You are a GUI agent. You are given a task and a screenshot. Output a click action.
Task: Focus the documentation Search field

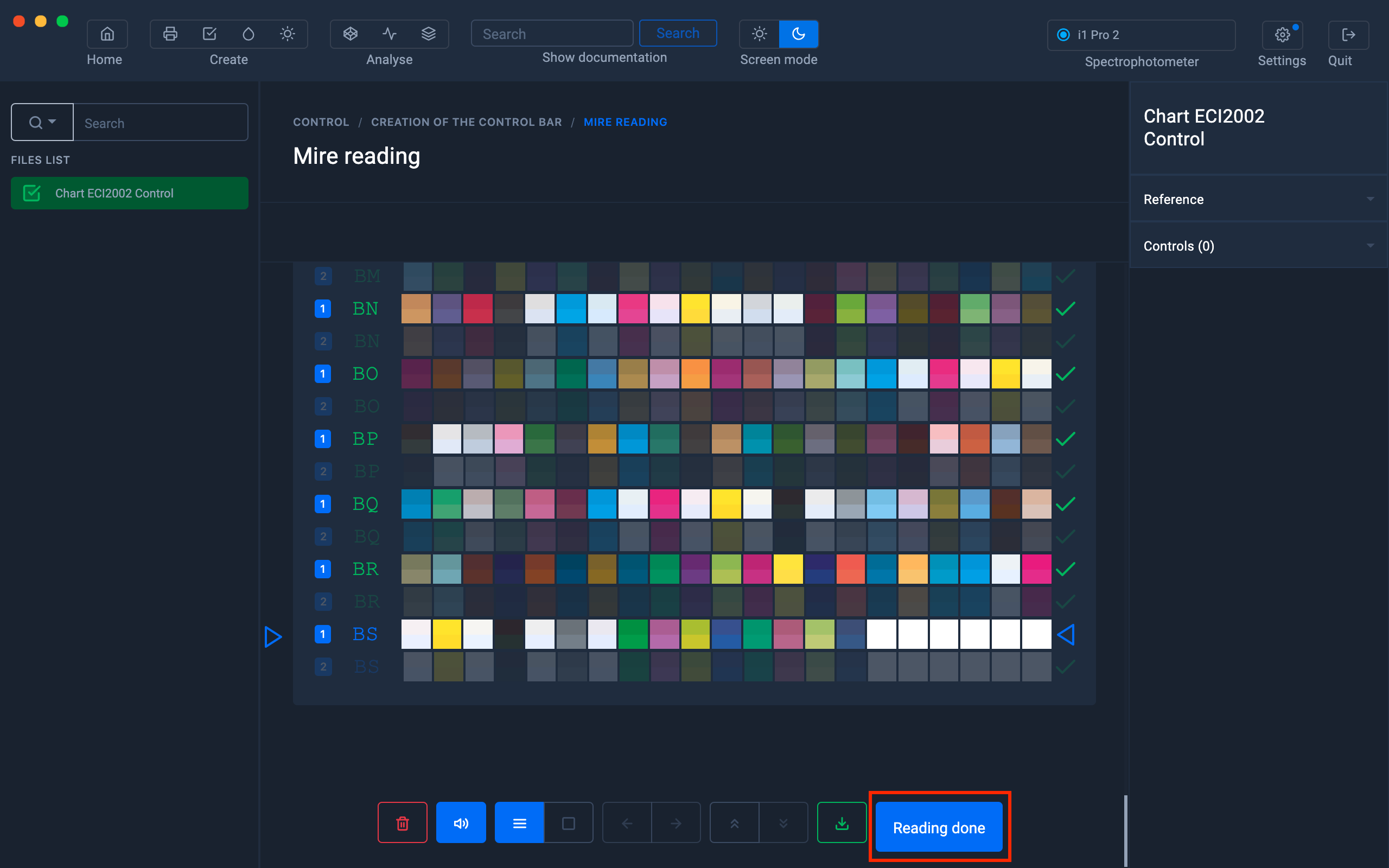552,34
